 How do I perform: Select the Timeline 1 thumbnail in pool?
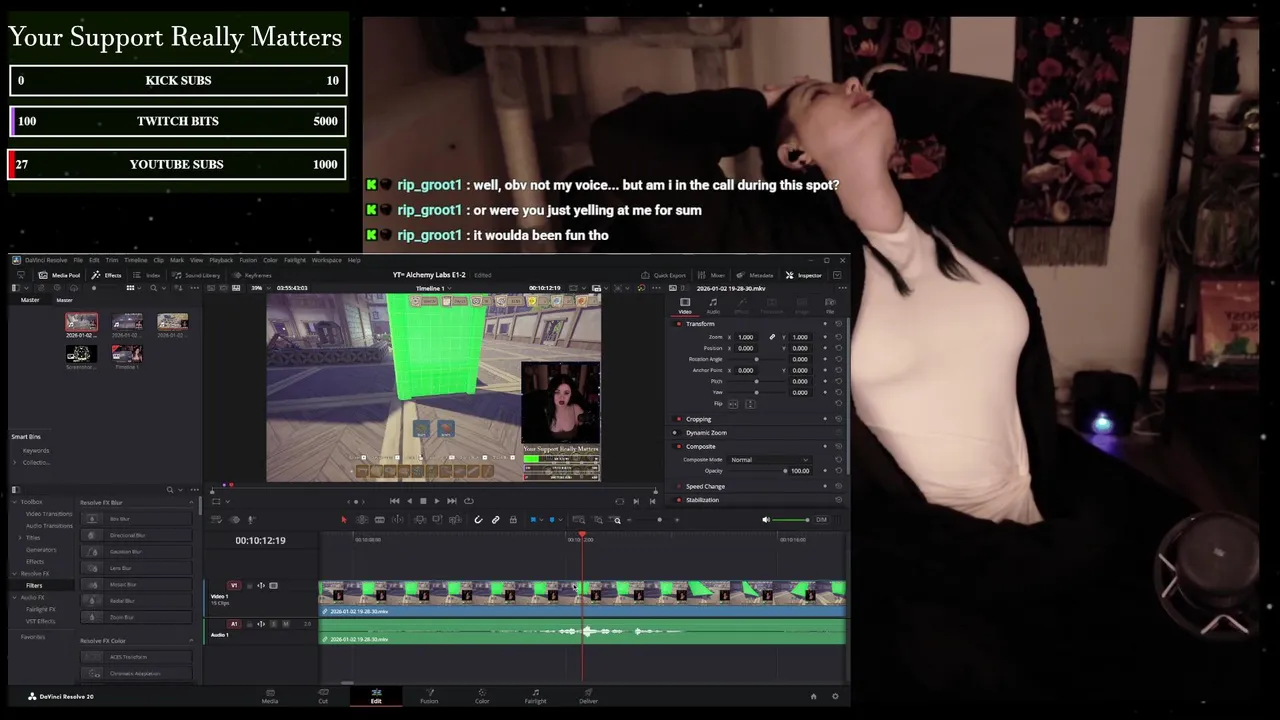(127, 354)
